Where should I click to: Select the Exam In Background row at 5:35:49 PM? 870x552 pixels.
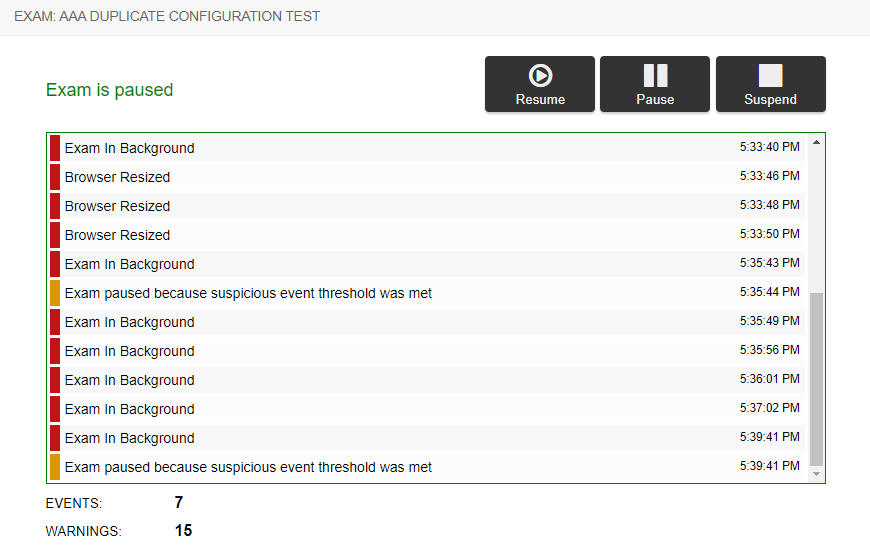(x=427, y=322)
